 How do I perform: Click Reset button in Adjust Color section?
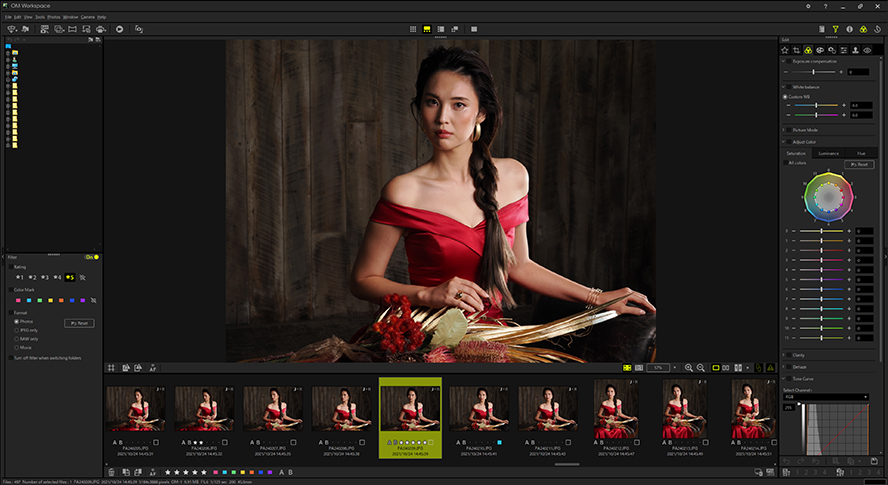pyautogui.click(x=859, y=164)
